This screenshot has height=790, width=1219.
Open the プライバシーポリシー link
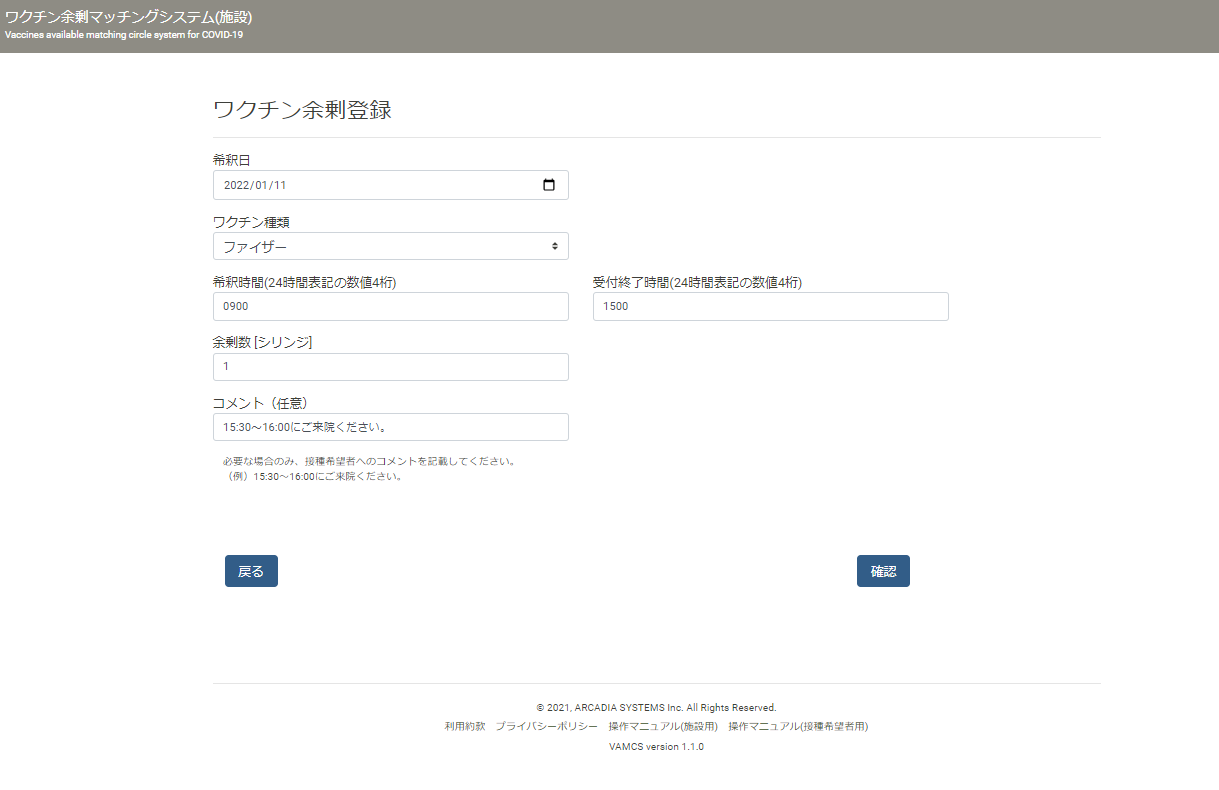coord(547,727)
